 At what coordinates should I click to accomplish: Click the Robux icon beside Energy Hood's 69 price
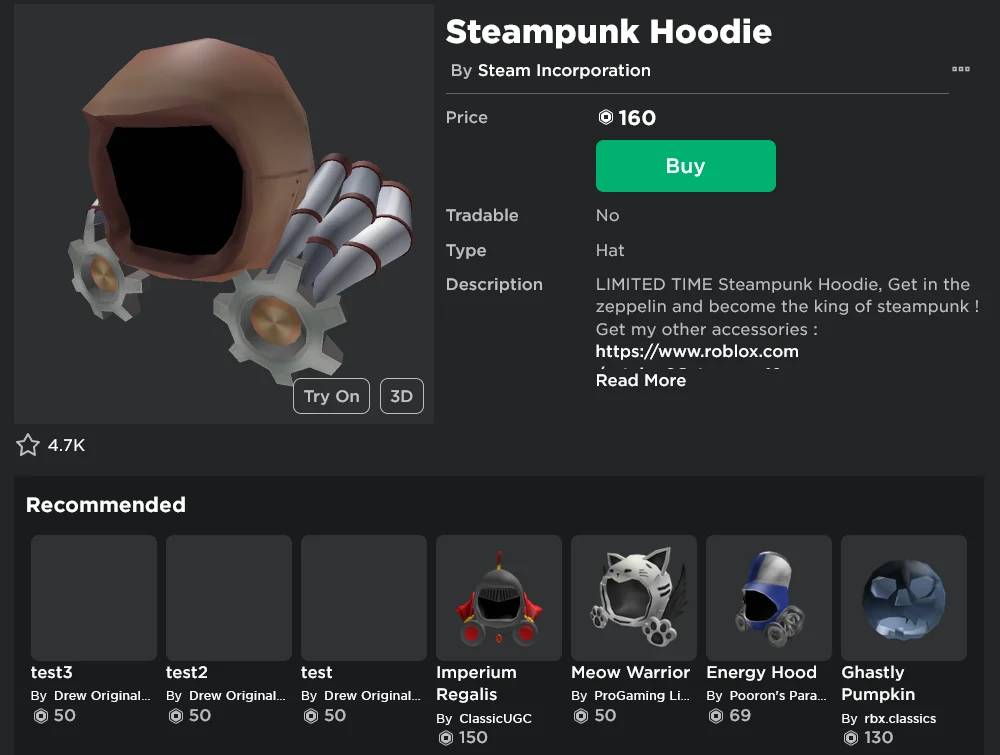coord(716,716)
